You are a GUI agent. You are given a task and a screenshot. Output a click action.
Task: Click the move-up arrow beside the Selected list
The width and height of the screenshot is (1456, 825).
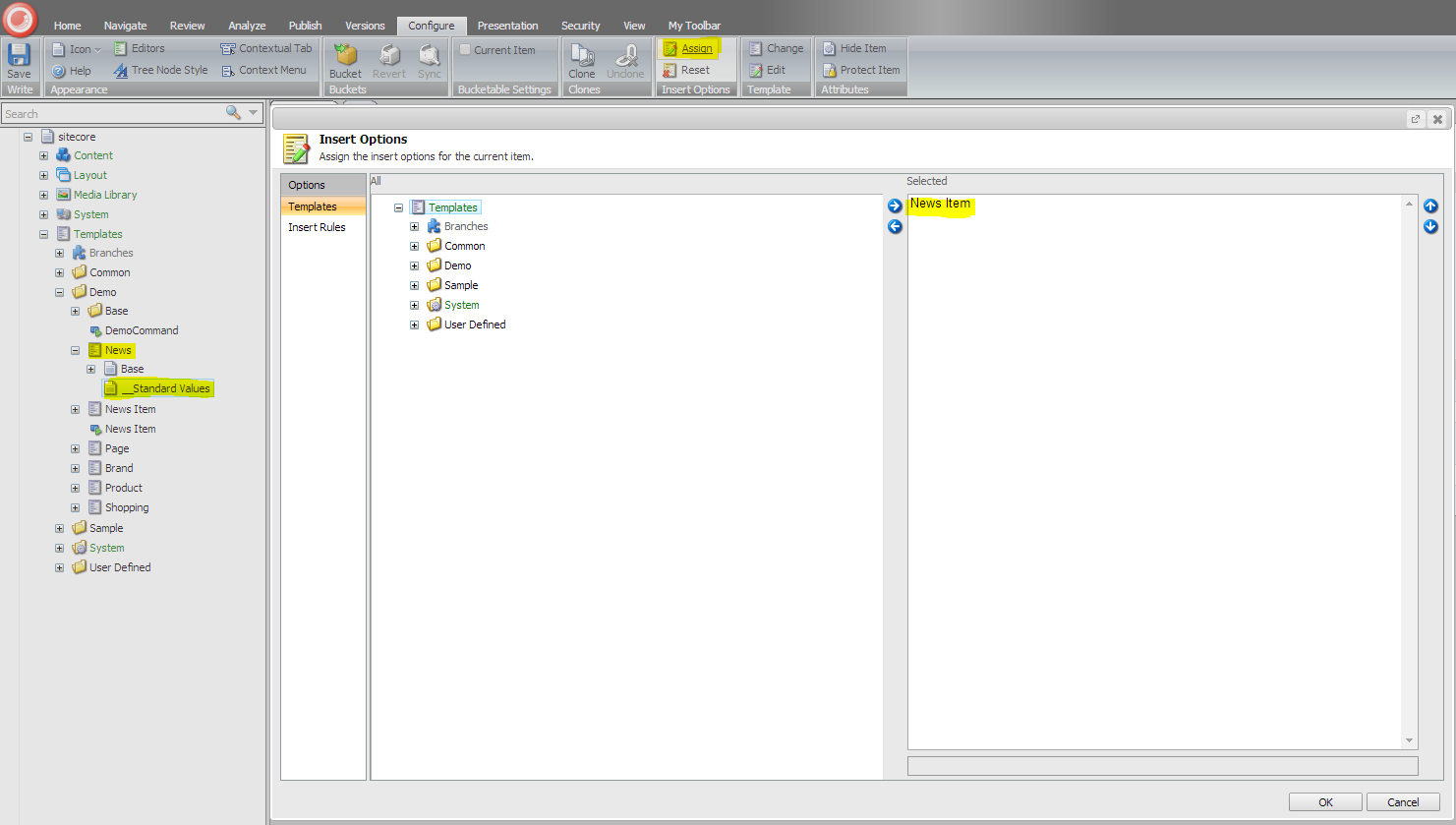(1431, 206)
